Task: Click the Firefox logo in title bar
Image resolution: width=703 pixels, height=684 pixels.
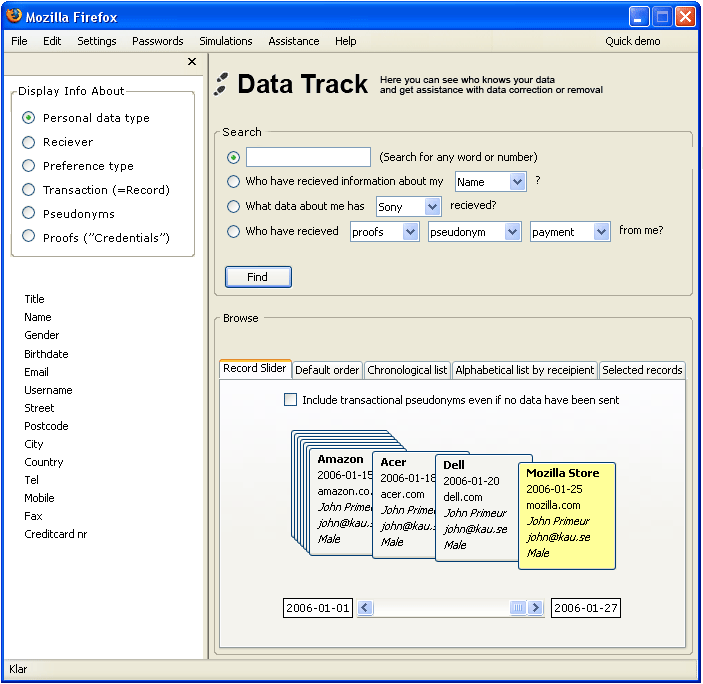Action: (13, 16)
